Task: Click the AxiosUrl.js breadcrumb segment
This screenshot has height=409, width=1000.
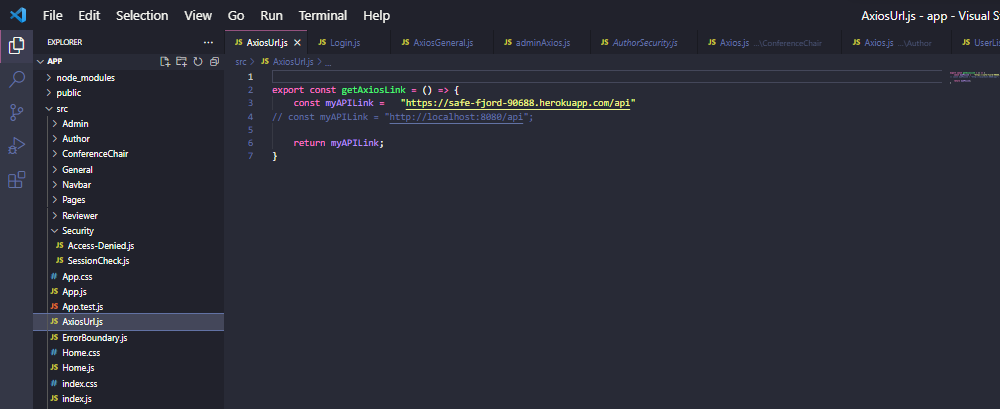Action: coord(293,62)
